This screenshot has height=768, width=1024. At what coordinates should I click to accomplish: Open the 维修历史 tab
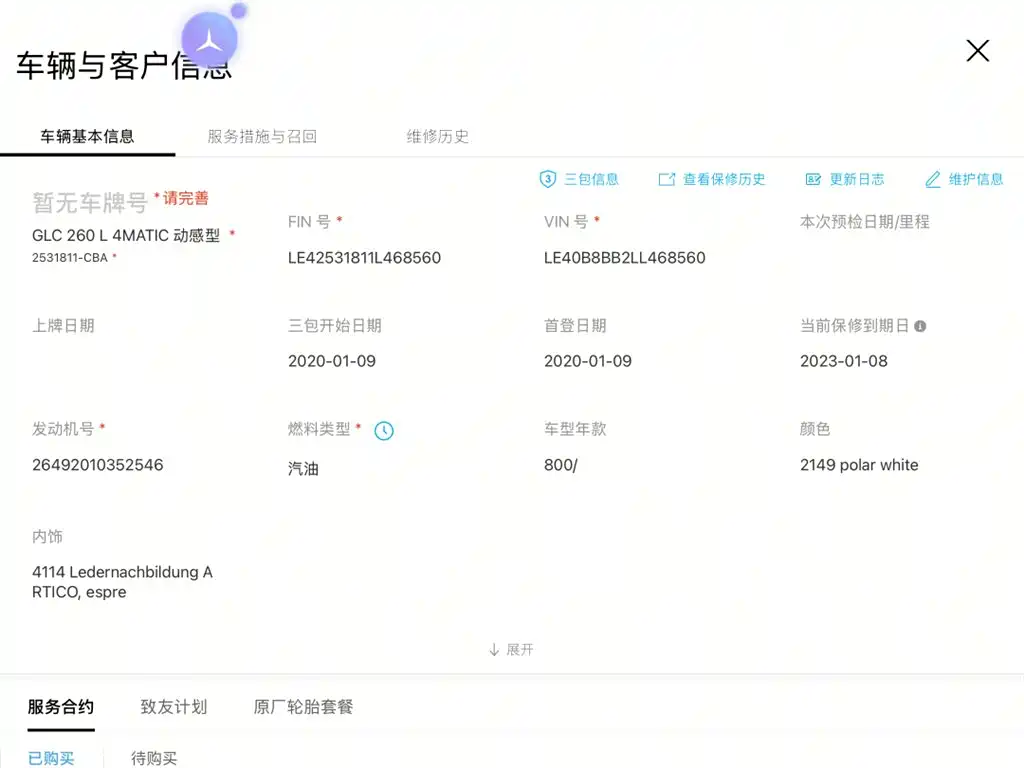[x=438, y=136]
